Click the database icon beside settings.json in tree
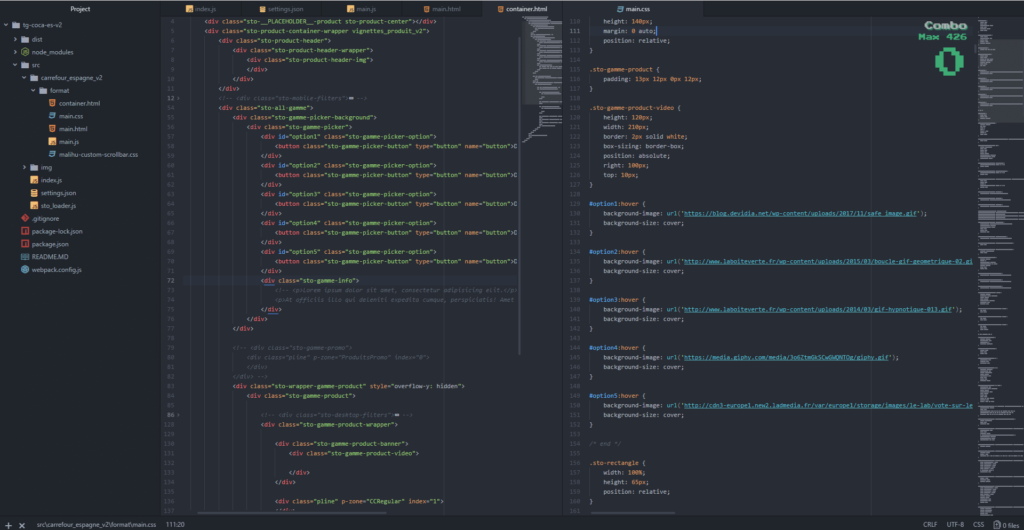 click(x=34, y=193)
